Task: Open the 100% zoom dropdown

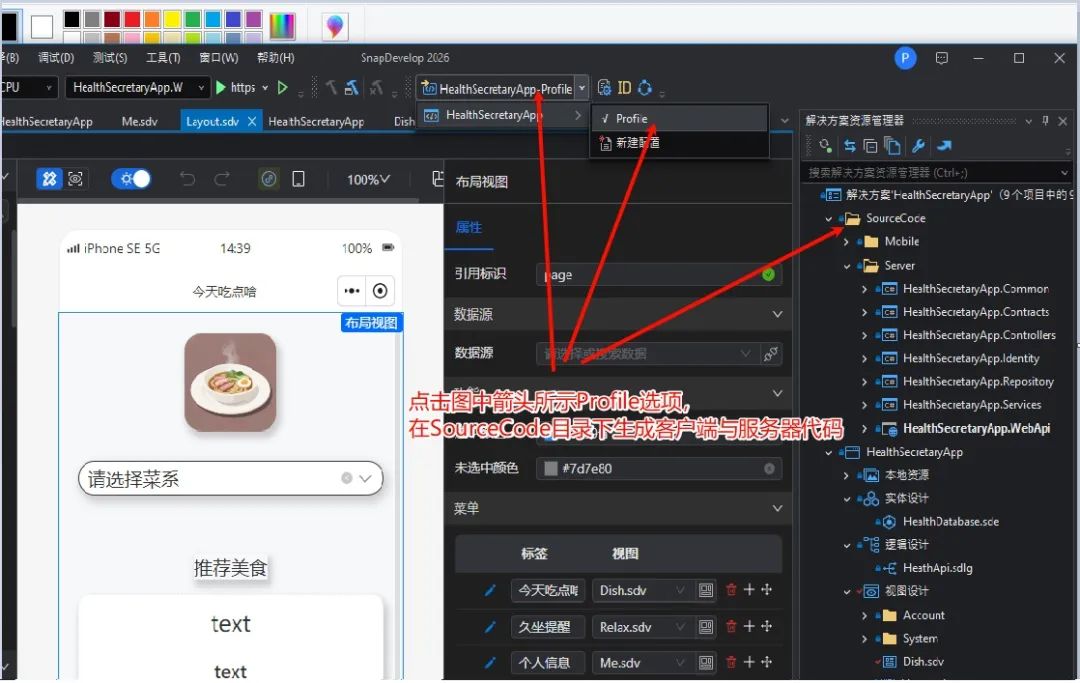Action: 368,179
